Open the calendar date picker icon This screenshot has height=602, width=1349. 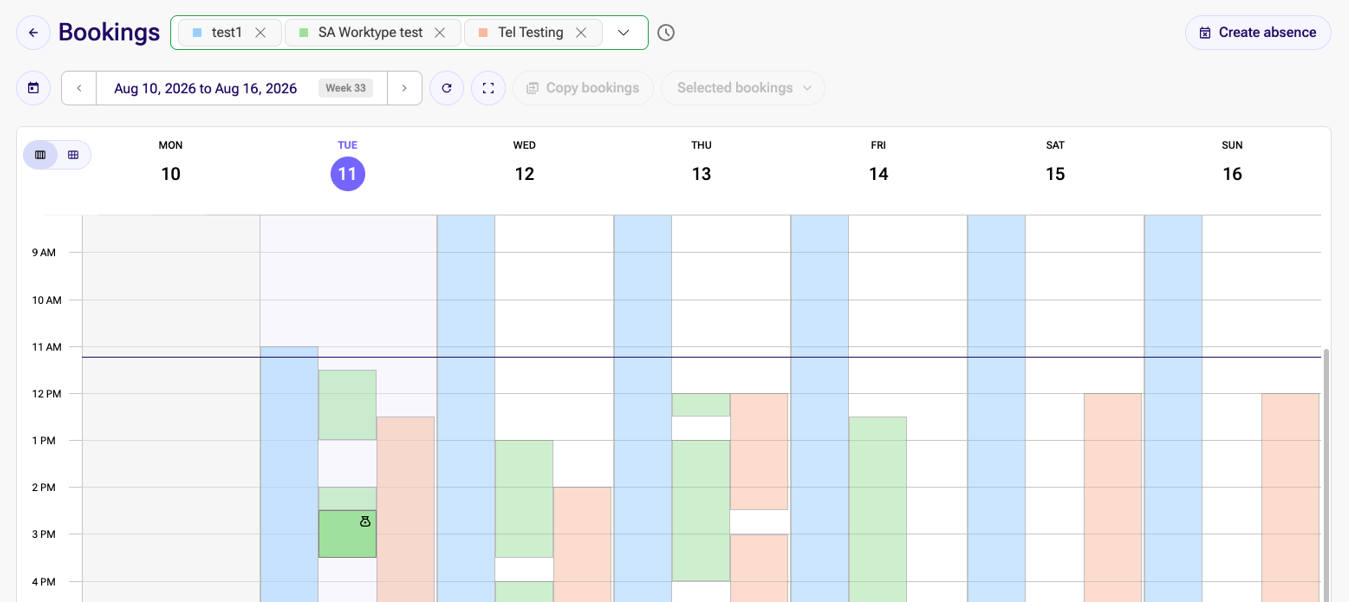tap(33, 88)
